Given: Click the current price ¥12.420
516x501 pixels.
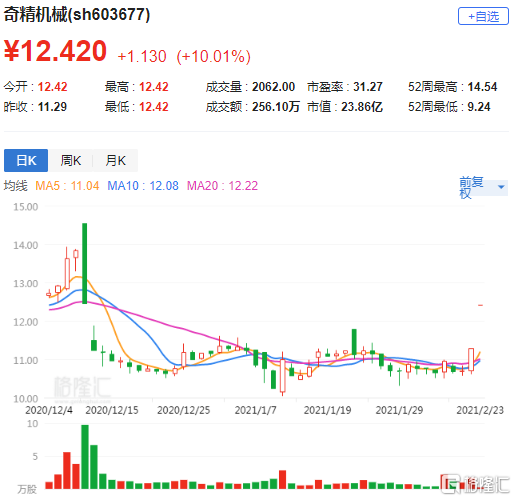Looking at the screenshot, I should click(55, 51).
